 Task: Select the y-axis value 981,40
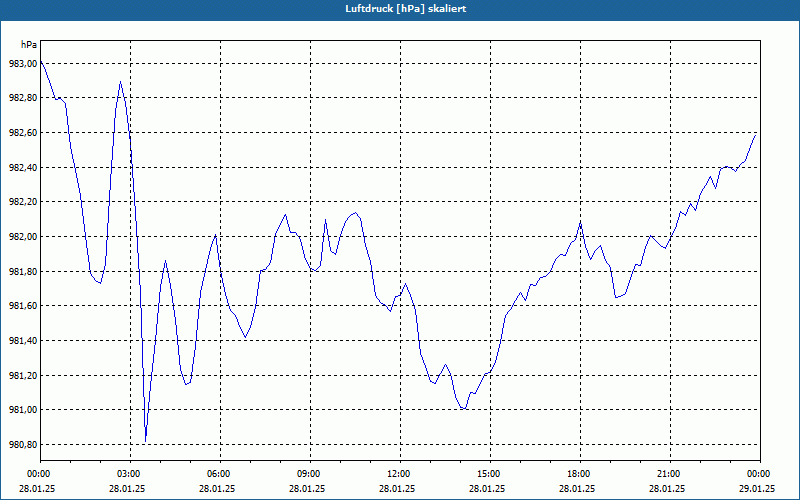coord(22,341)
